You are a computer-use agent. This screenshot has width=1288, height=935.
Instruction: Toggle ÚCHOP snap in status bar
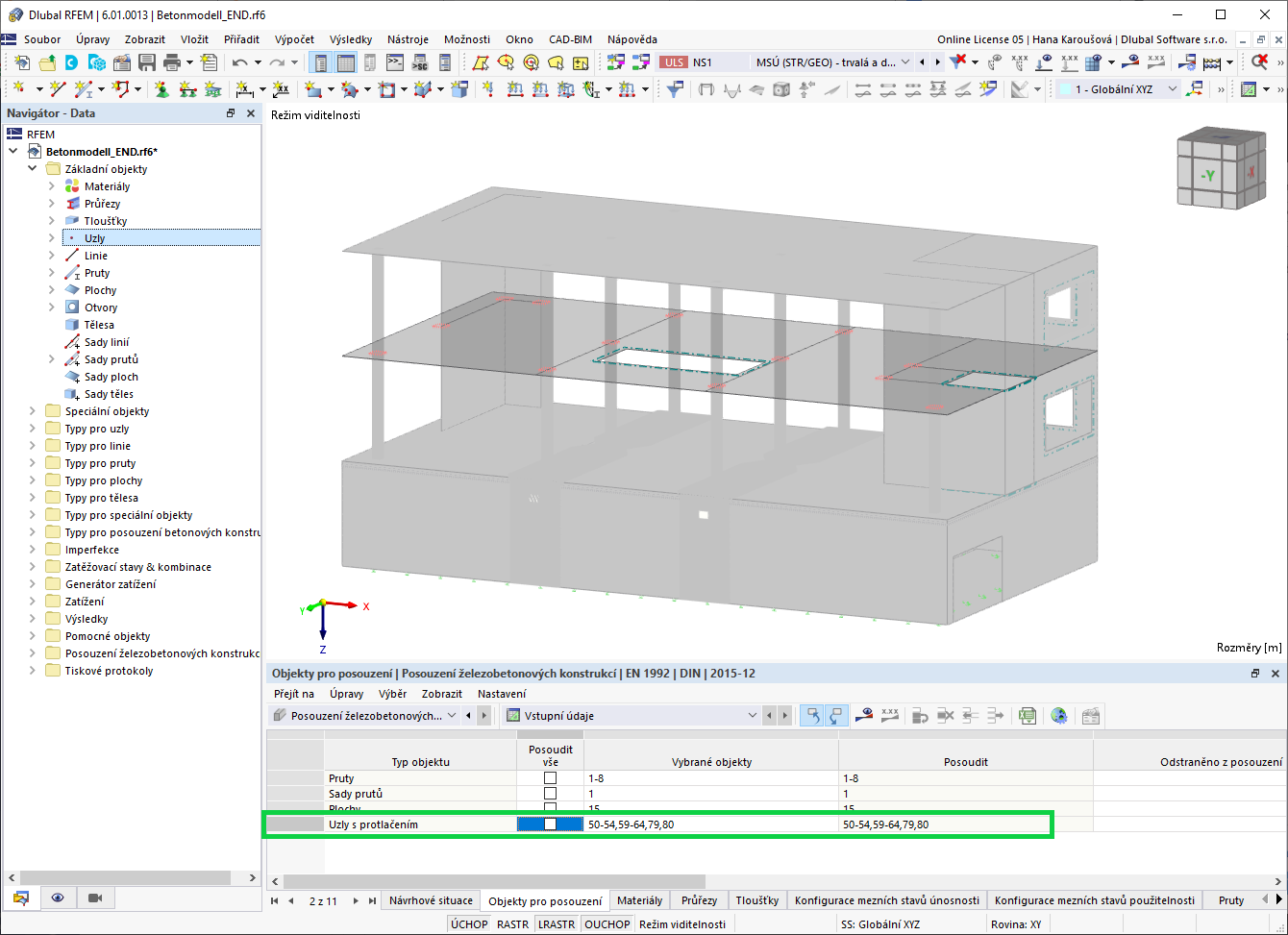(x=469, y=924)
